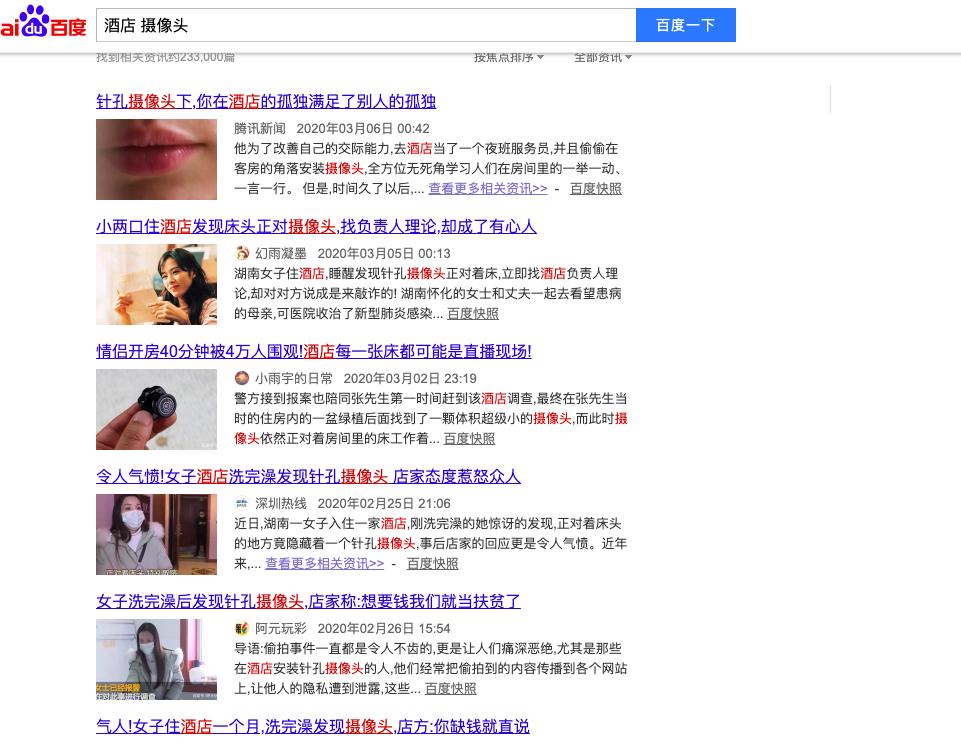The image size is (961, 744).
Task: Click the 深圳热线 source icon
Action: [x=242, y=503]
